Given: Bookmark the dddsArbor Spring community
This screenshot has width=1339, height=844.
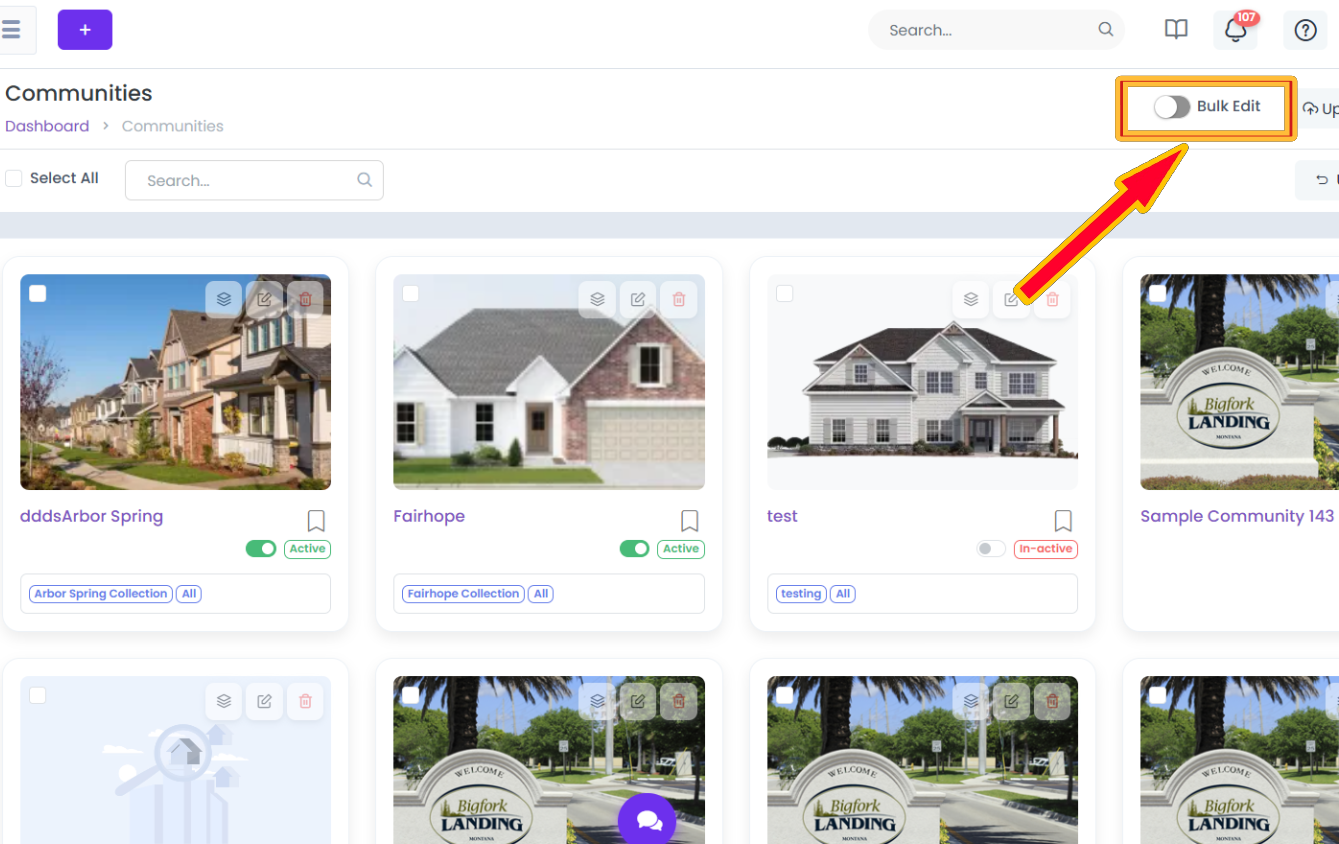Looking at the screenshot, I should click(x=316, y=520).
